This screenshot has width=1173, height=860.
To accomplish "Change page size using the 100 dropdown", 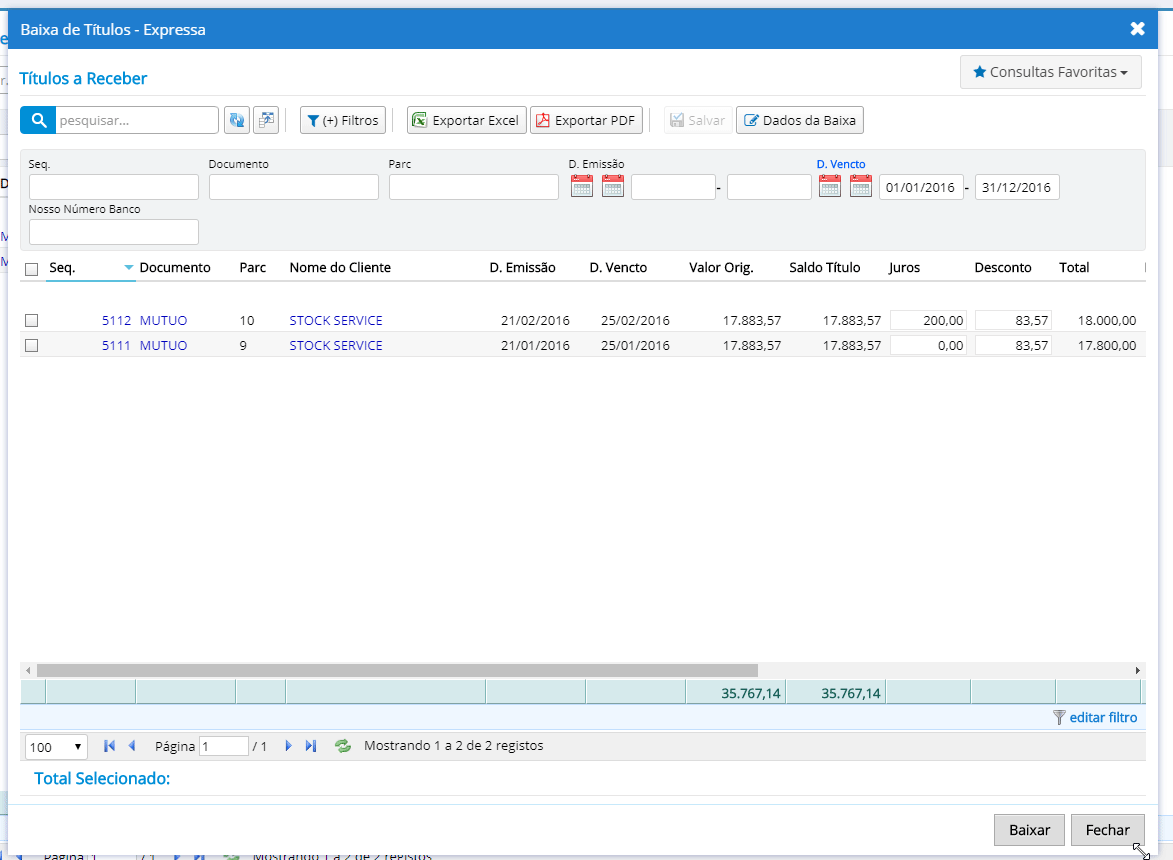I will [55, 745].
